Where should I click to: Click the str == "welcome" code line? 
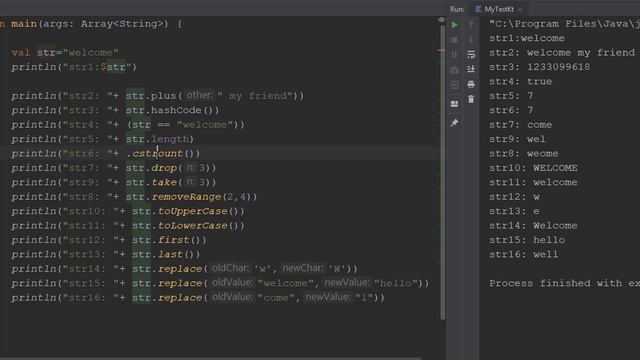pos(128,124)
